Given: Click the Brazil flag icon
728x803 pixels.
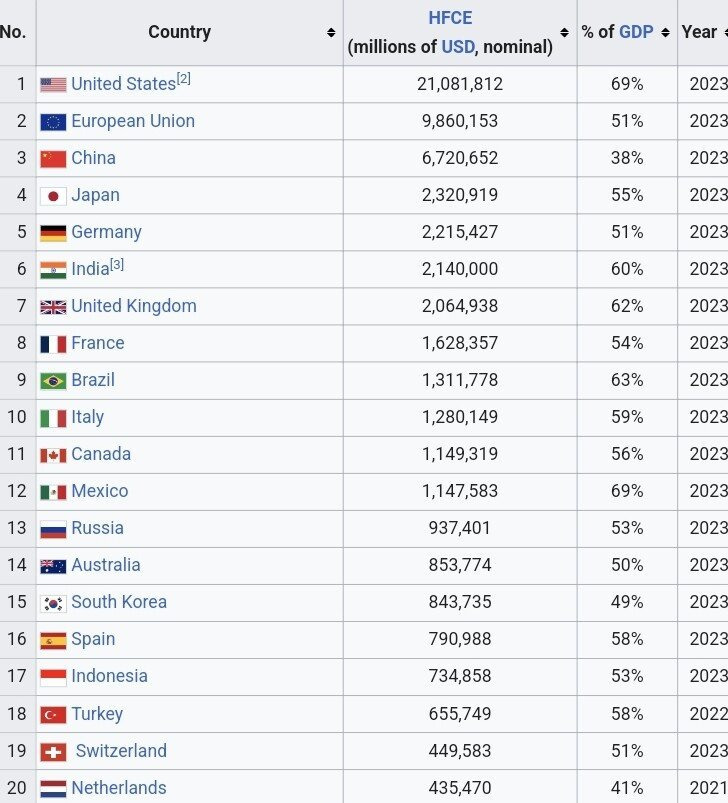Looking at the screenshot, I should point(53,381).
